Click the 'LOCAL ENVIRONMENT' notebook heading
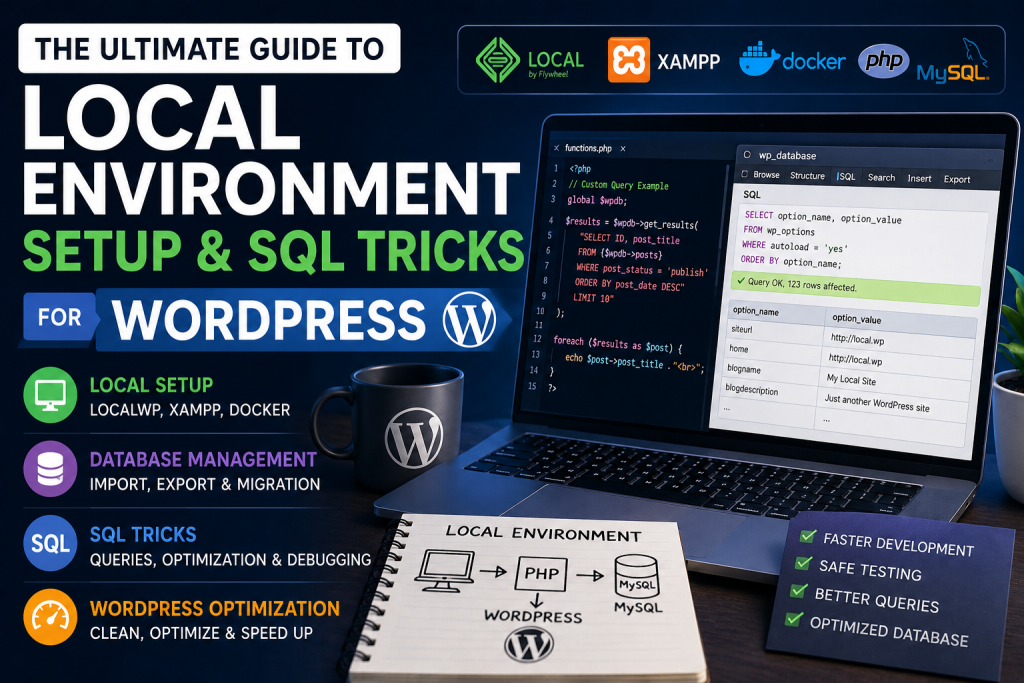The width and height of the screenshot is (1024, 683). point(543,533)
